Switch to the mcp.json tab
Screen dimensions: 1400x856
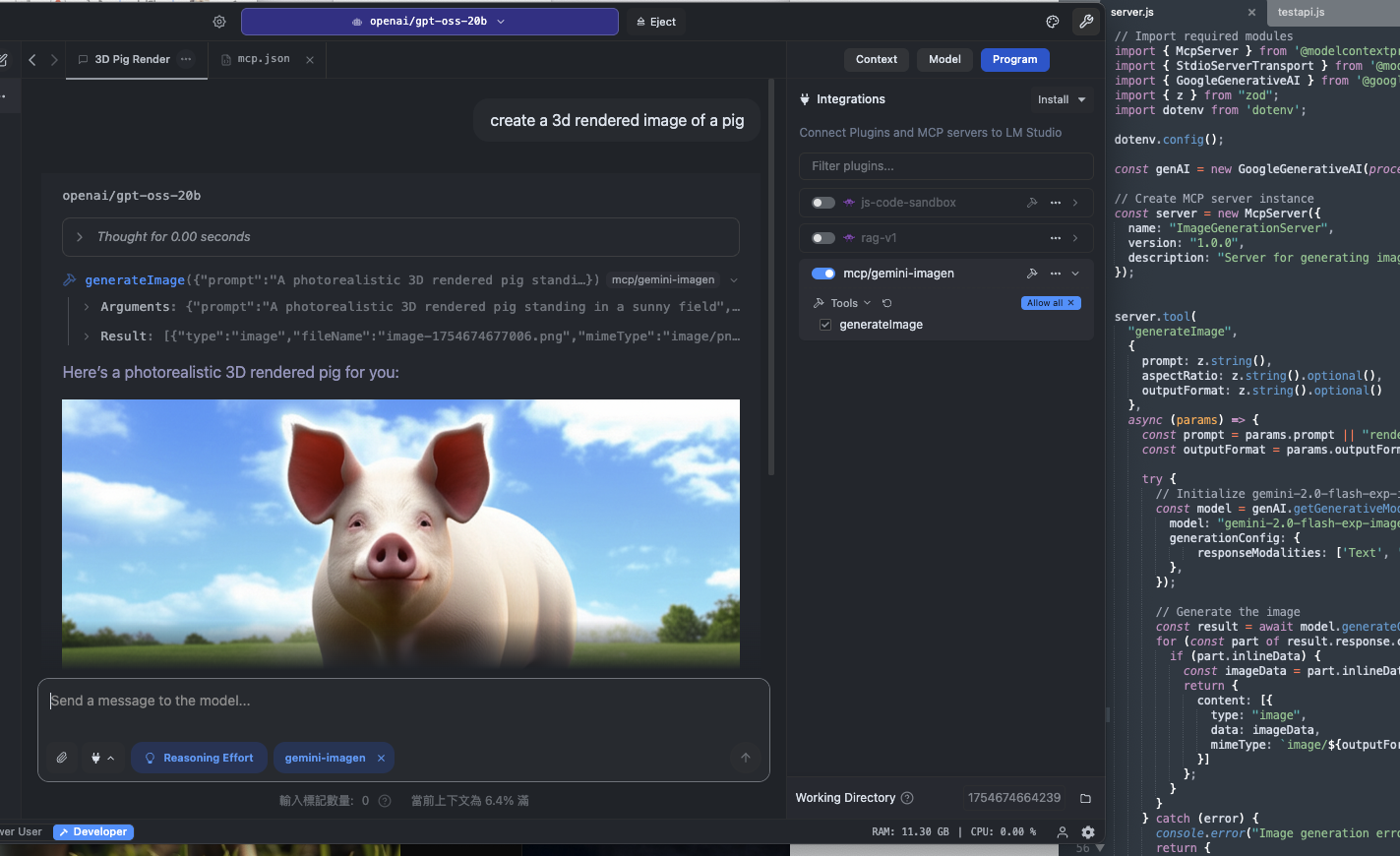(x=263, y=59)
